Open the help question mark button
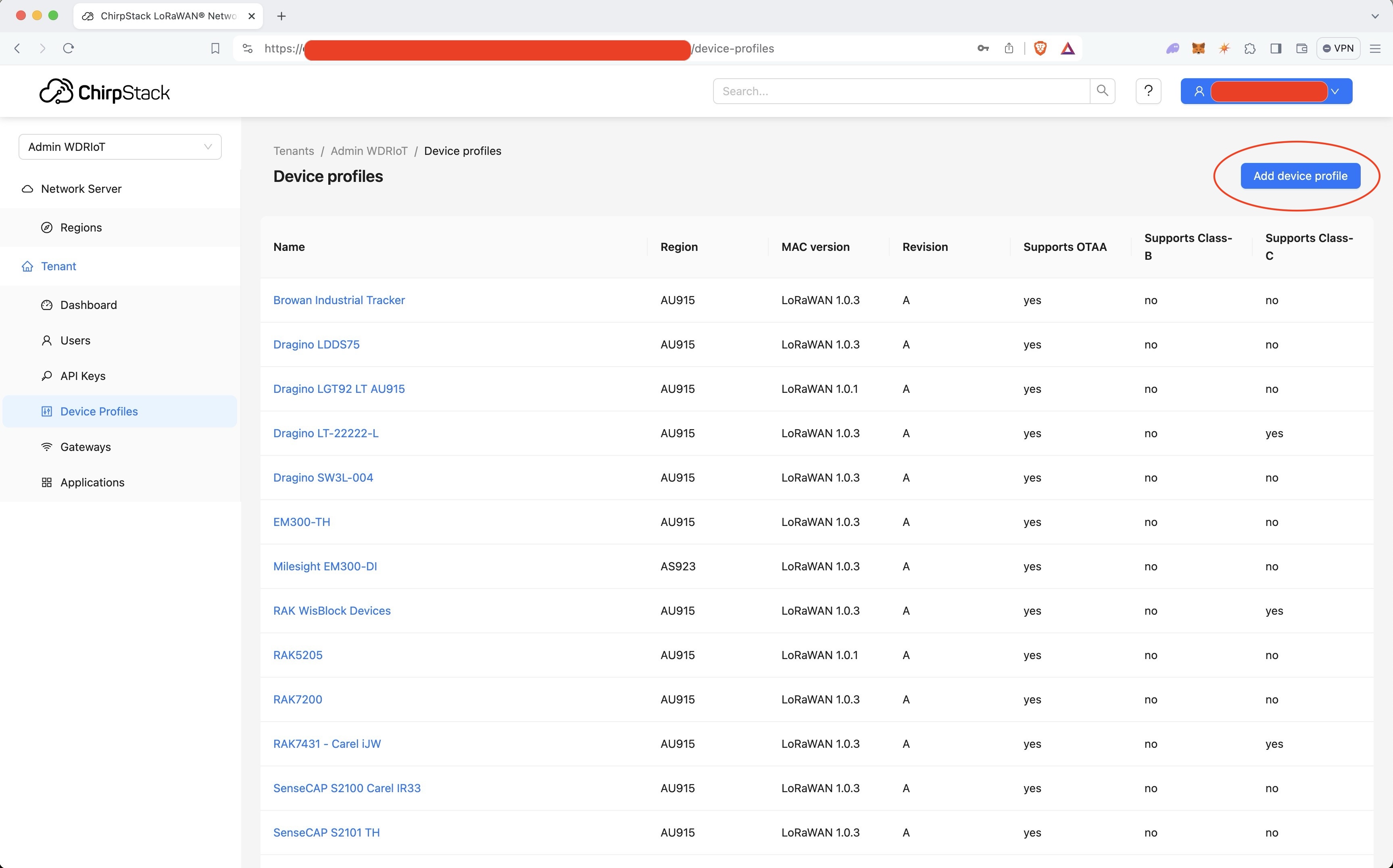The image size is (1393, 868). [1148, 91]
